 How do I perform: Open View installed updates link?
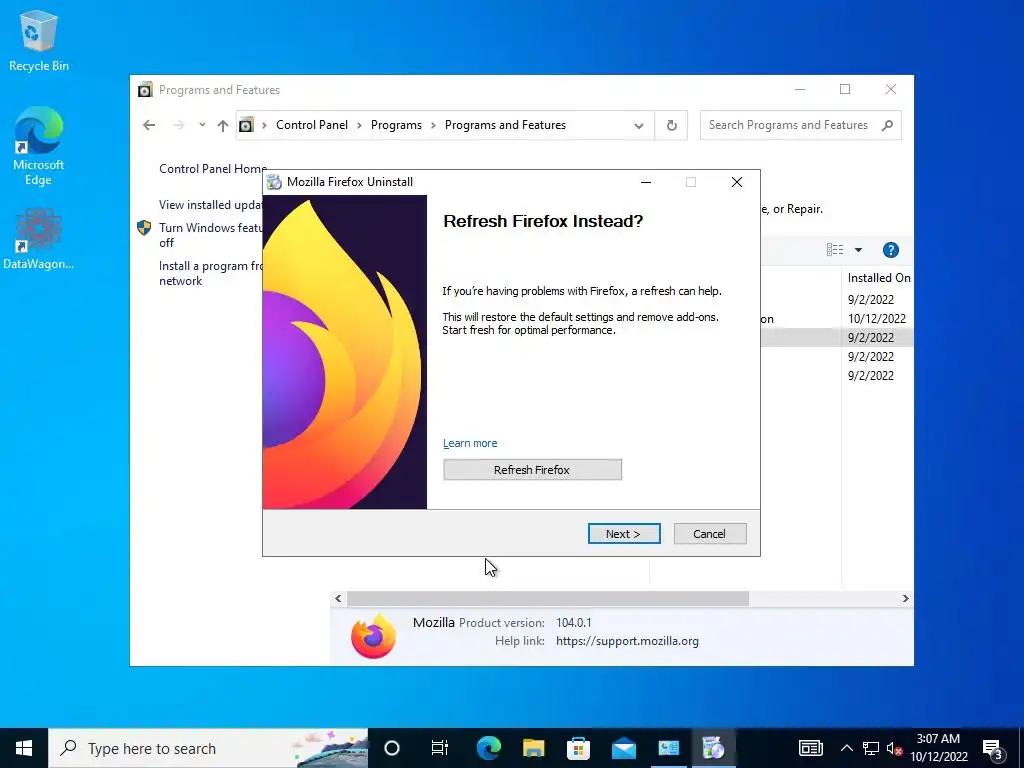point(211,204)
